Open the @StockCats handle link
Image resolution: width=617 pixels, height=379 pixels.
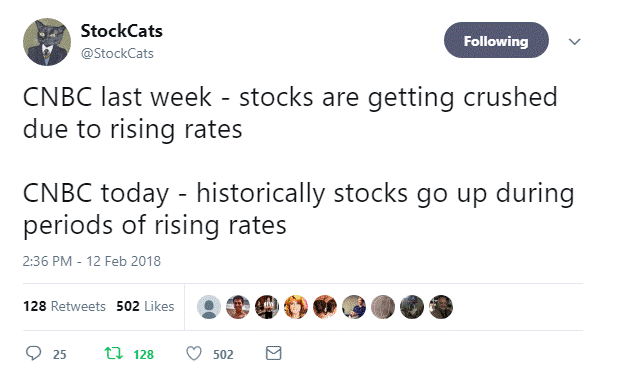tap(117, 54)
